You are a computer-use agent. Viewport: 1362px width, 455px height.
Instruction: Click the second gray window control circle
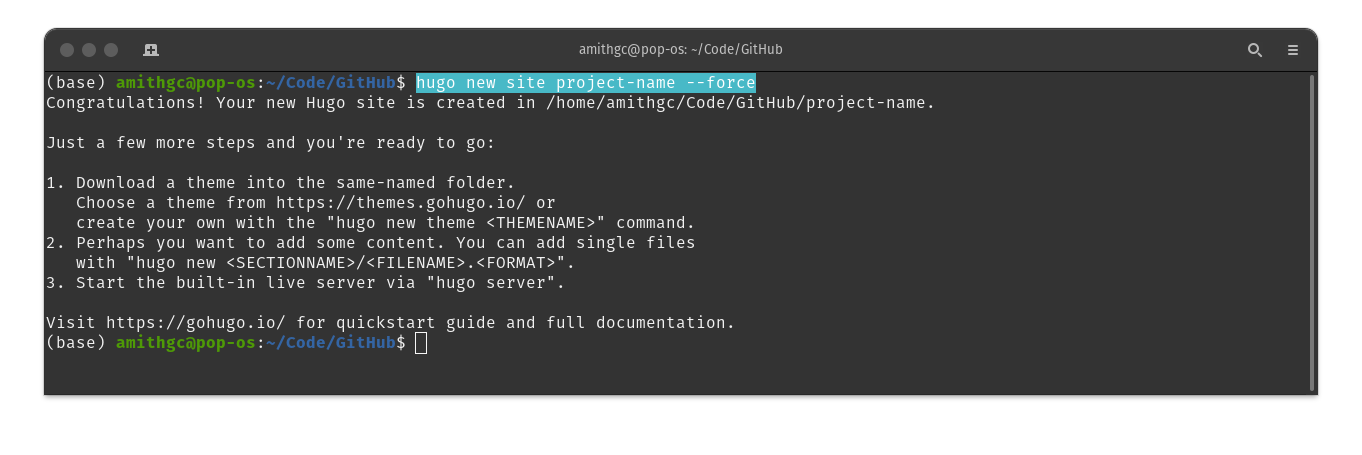click(x=89, y=50)
